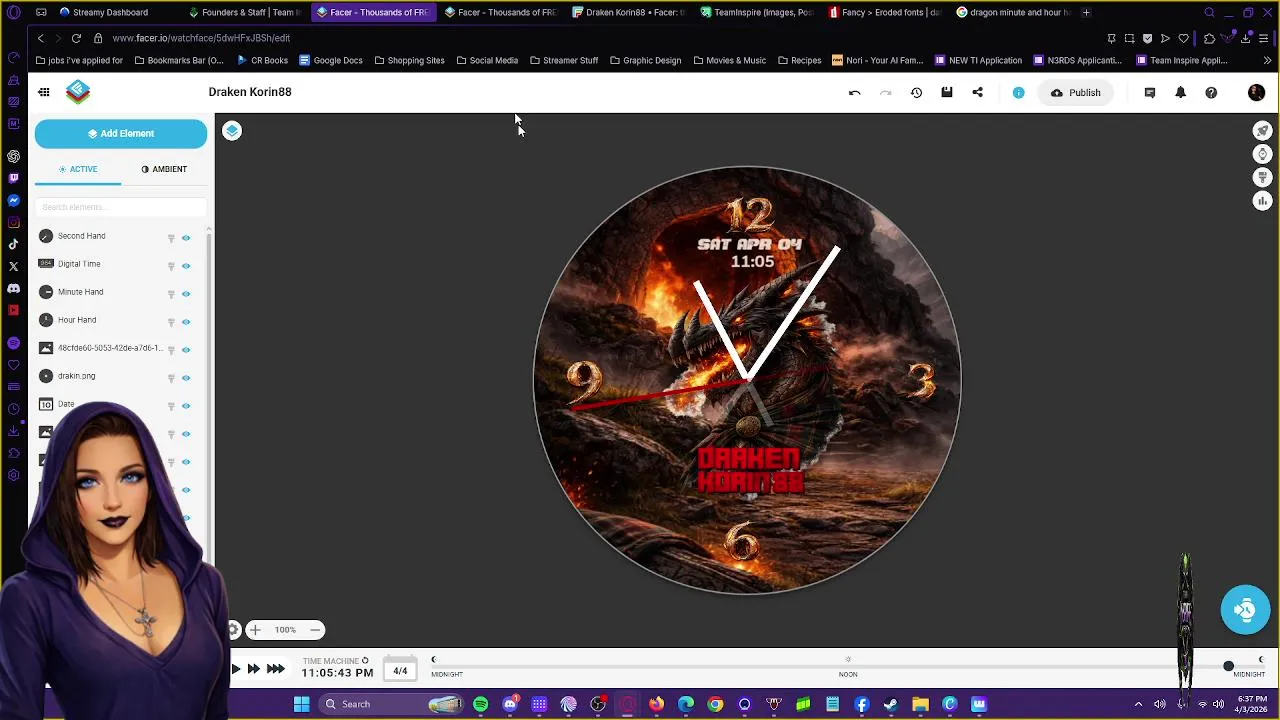This screenshot has height=720, width=1280.
Task: Click the Google Docs bookmark
Action: point(331,60)
